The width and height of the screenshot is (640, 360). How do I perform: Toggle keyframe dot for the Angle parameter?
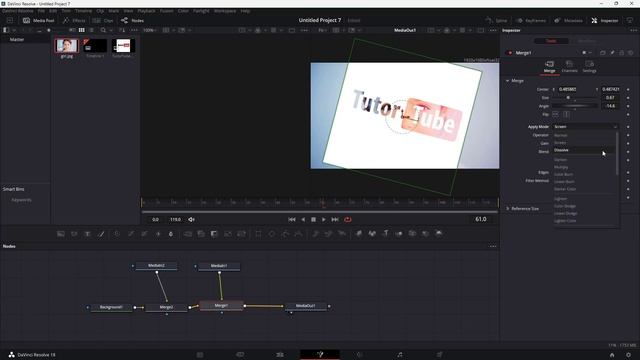click(628, 106)
